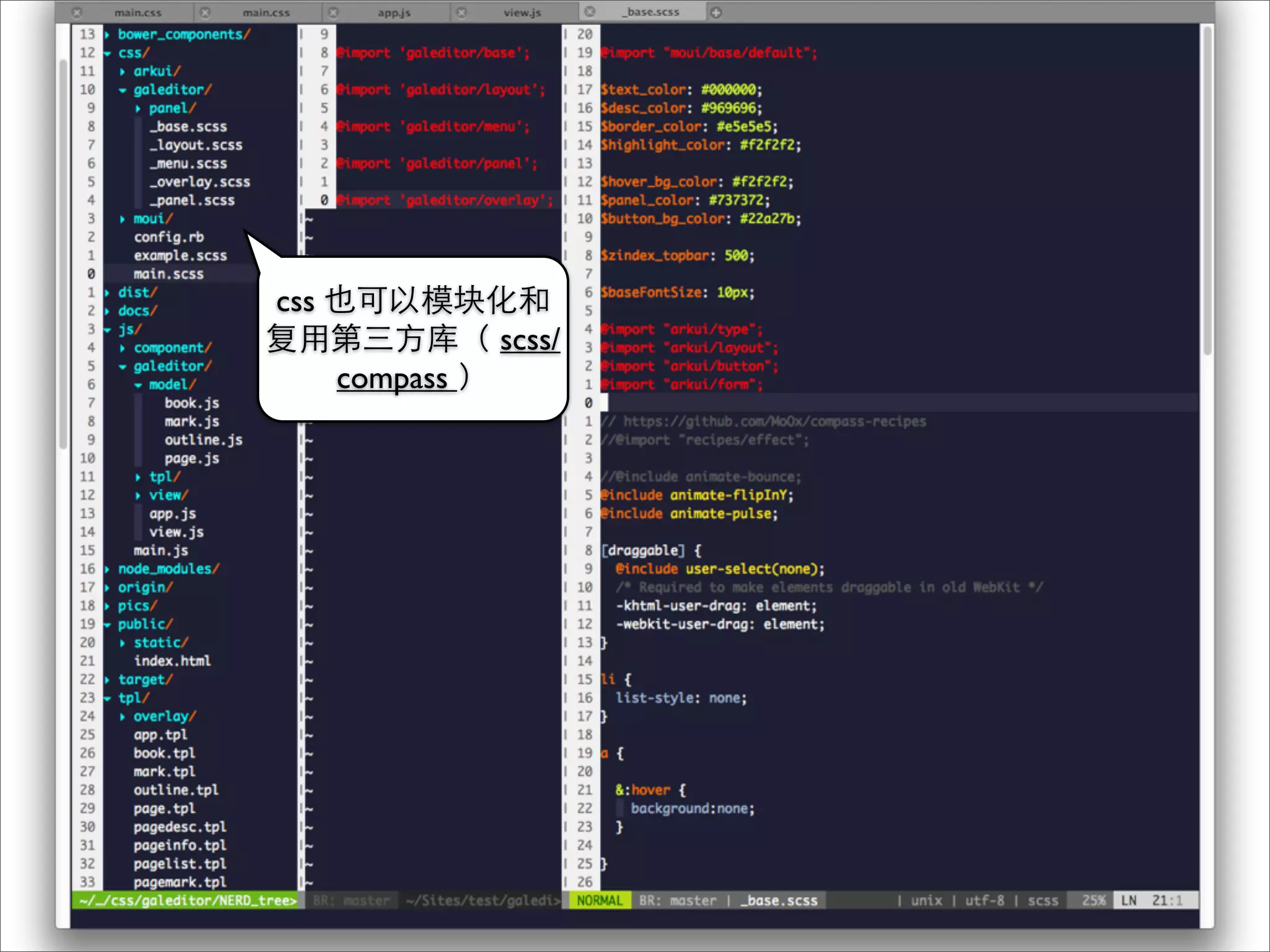Screen dimensions: 1270x952
Task: Open index.html under public
Action: 172,661
